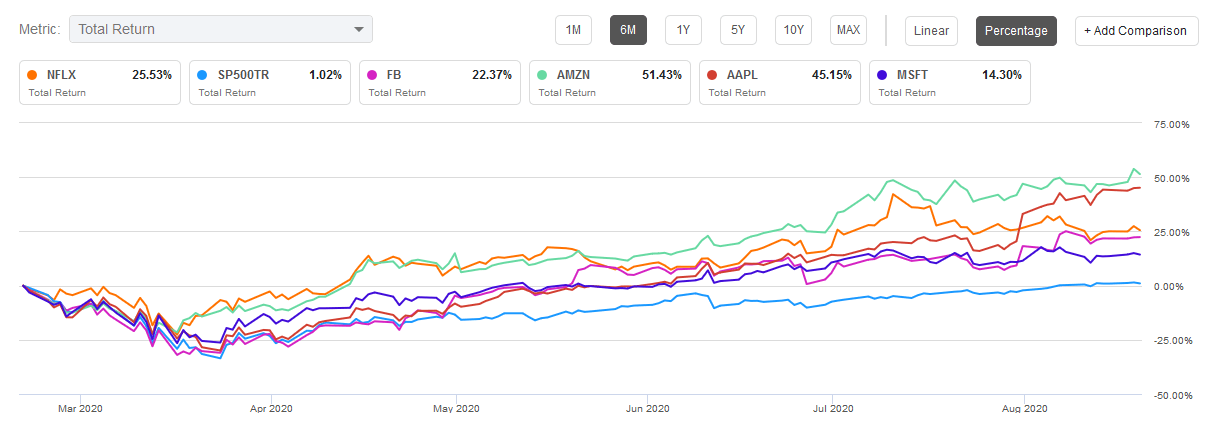Select the 6M time range
Screen dimensions: 1212x431
628,30
